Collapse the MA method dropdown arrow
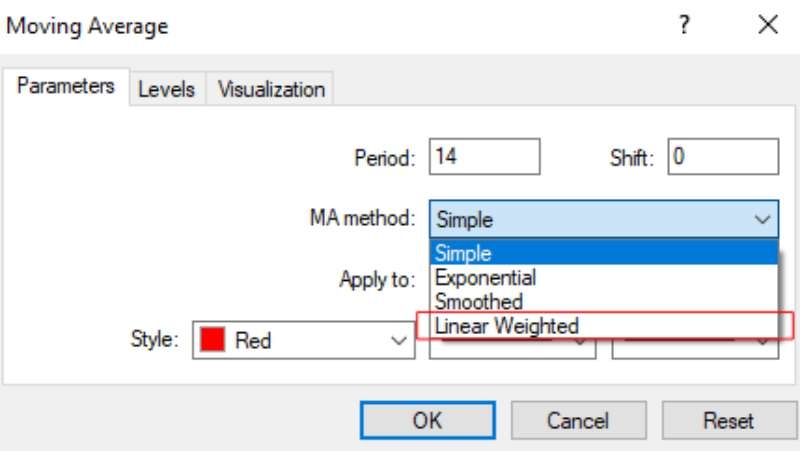800x451 pixels. pyautogui.click(x=762, y=220)
